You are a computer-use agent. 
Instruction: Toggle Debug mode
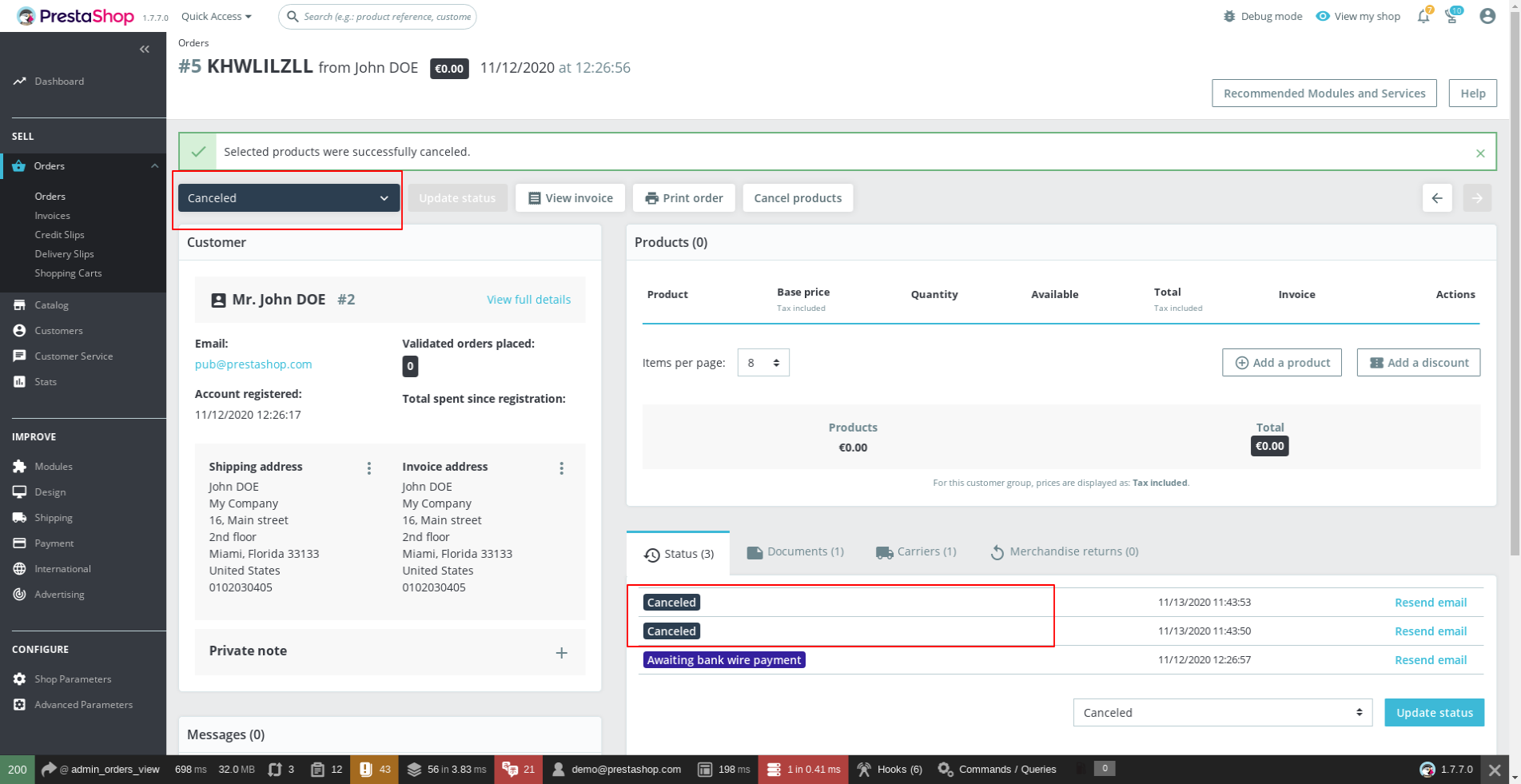pyautogui.click(x=1262, y=15)
